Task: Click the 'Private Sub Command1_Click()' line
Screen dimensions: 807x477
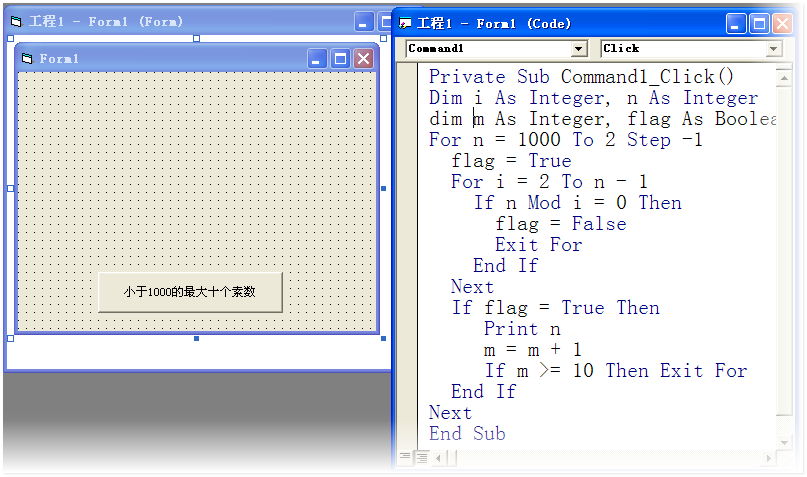Action: point(581,77)
